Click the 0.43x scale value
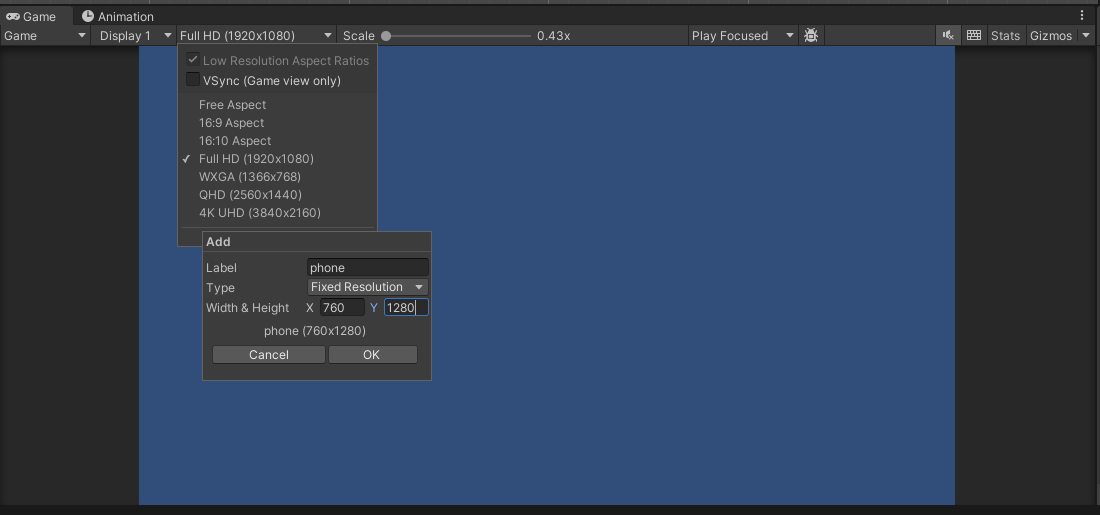The width and height of the screenshot is (1100, 515). (x=554, y=35)
